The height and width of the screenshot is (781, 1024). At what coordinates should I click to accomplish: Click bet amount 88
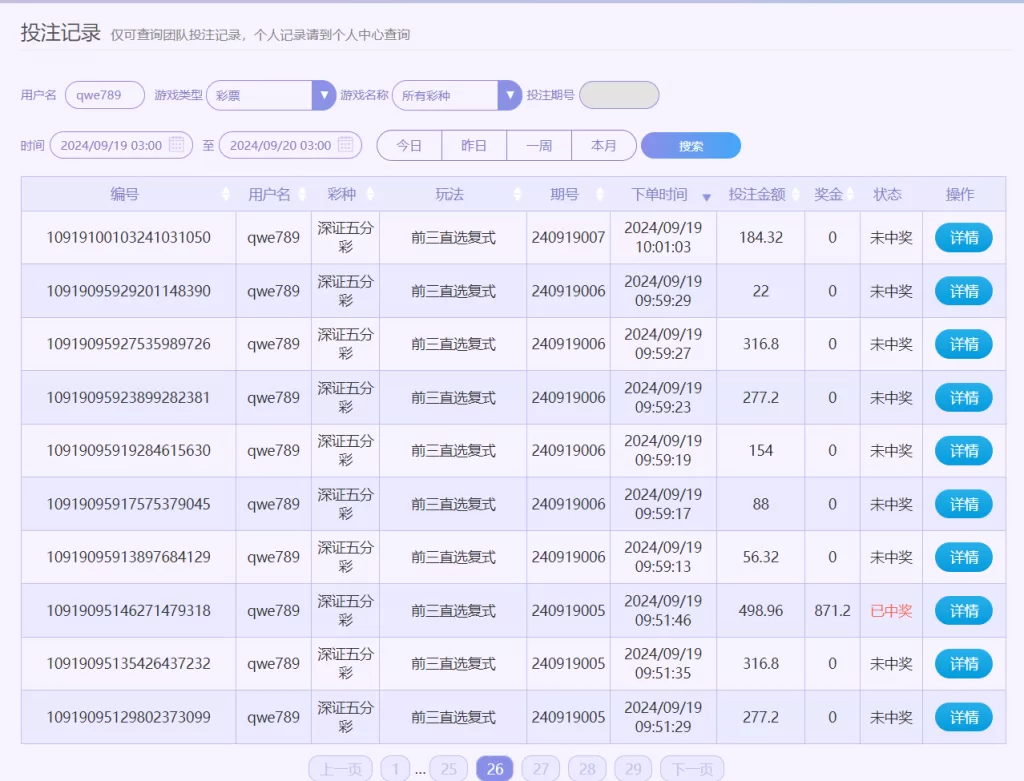761,504
